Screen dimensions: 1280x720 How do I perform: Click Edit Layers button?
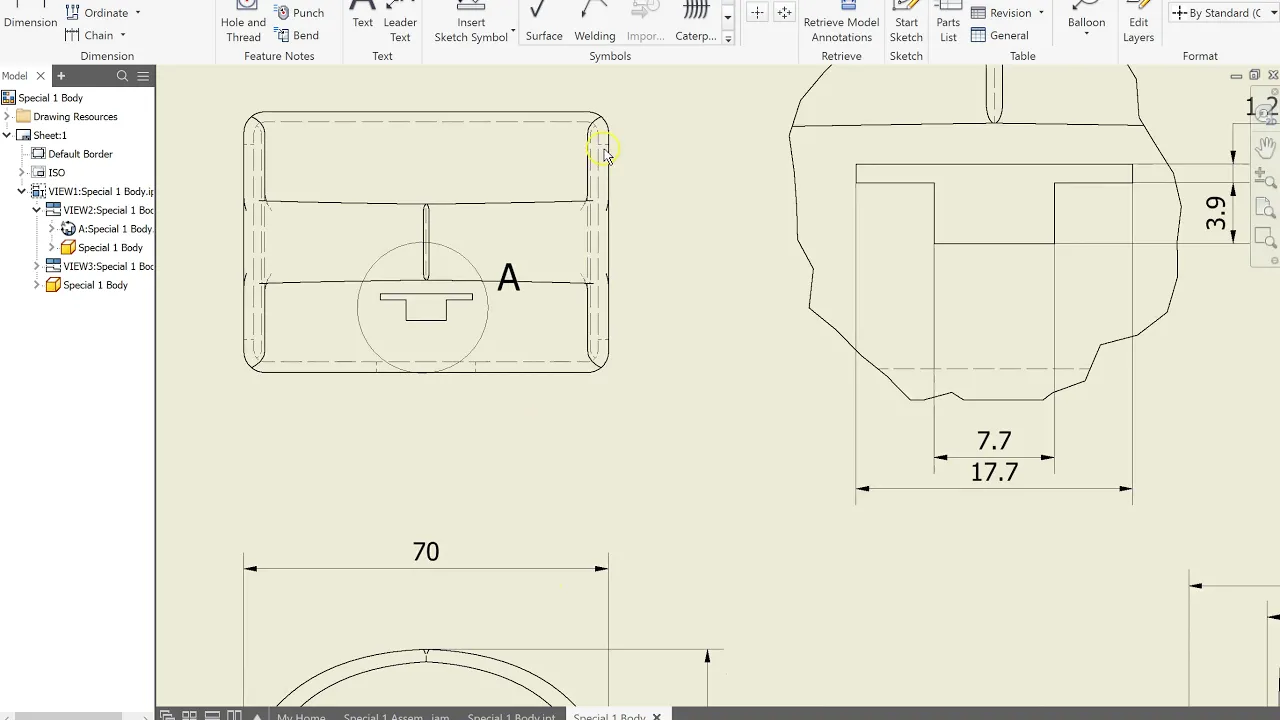coord(1138,22)
